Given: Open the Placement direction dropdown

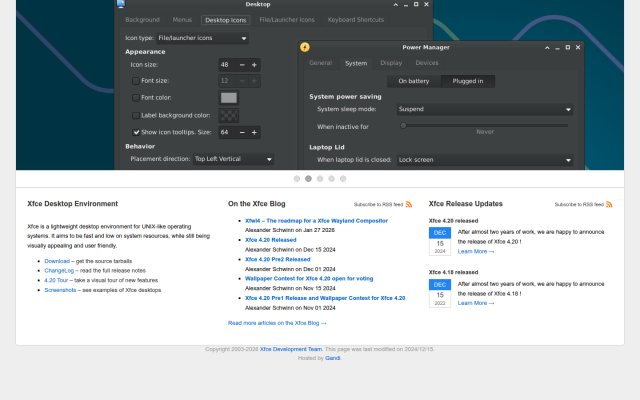Looking at the screenshot, I should 233,159.
